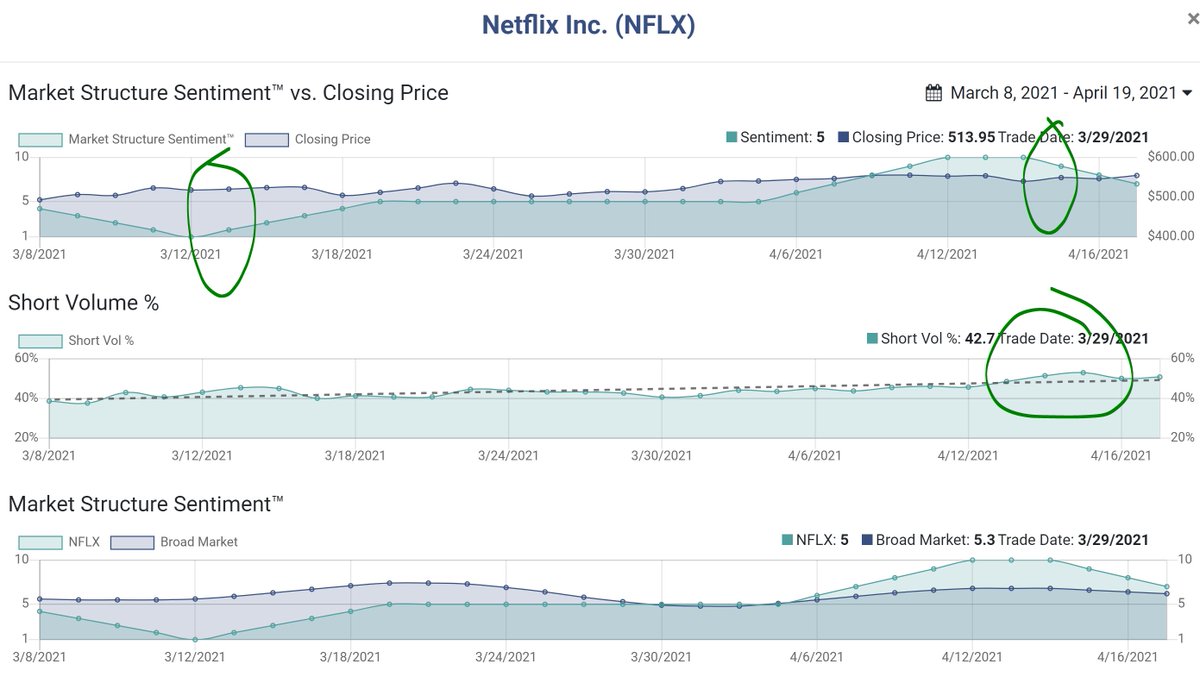
Task: Click the sentiment peak point at 4/12/2021
Action: (947, 158)
